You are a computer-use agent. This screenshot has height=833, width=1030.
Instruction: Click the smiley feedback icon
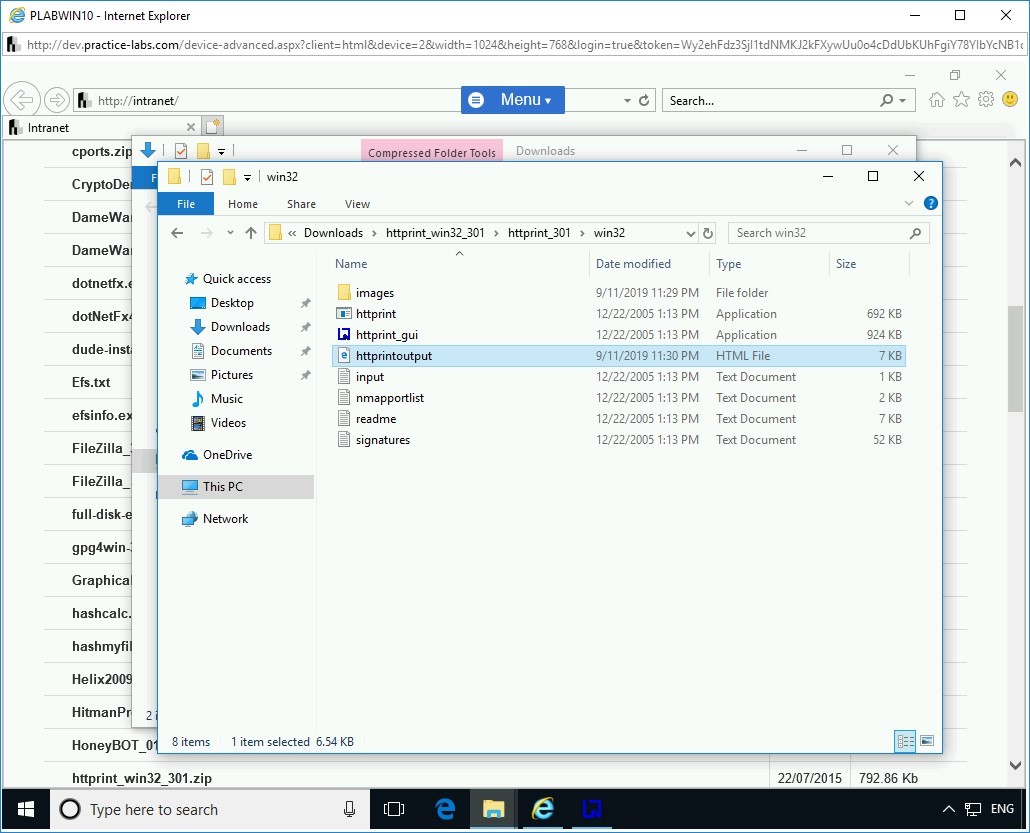coord(1011,99)
